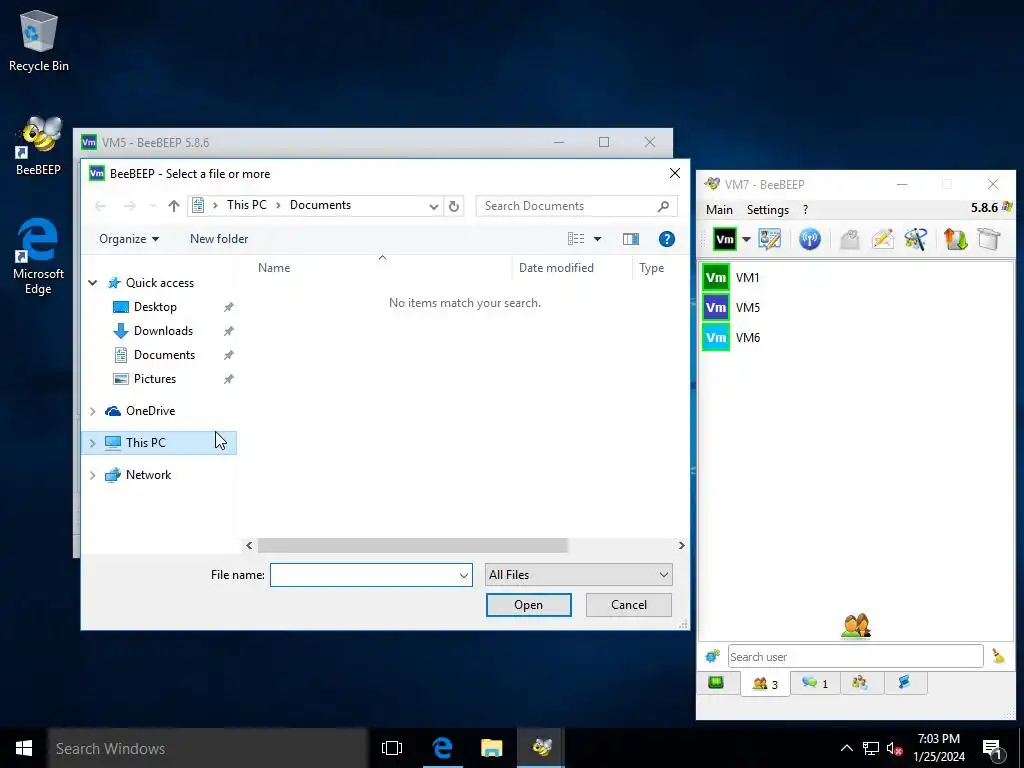
Task: Open File Explorer from the taskbar
Action: tap(492, 748)
